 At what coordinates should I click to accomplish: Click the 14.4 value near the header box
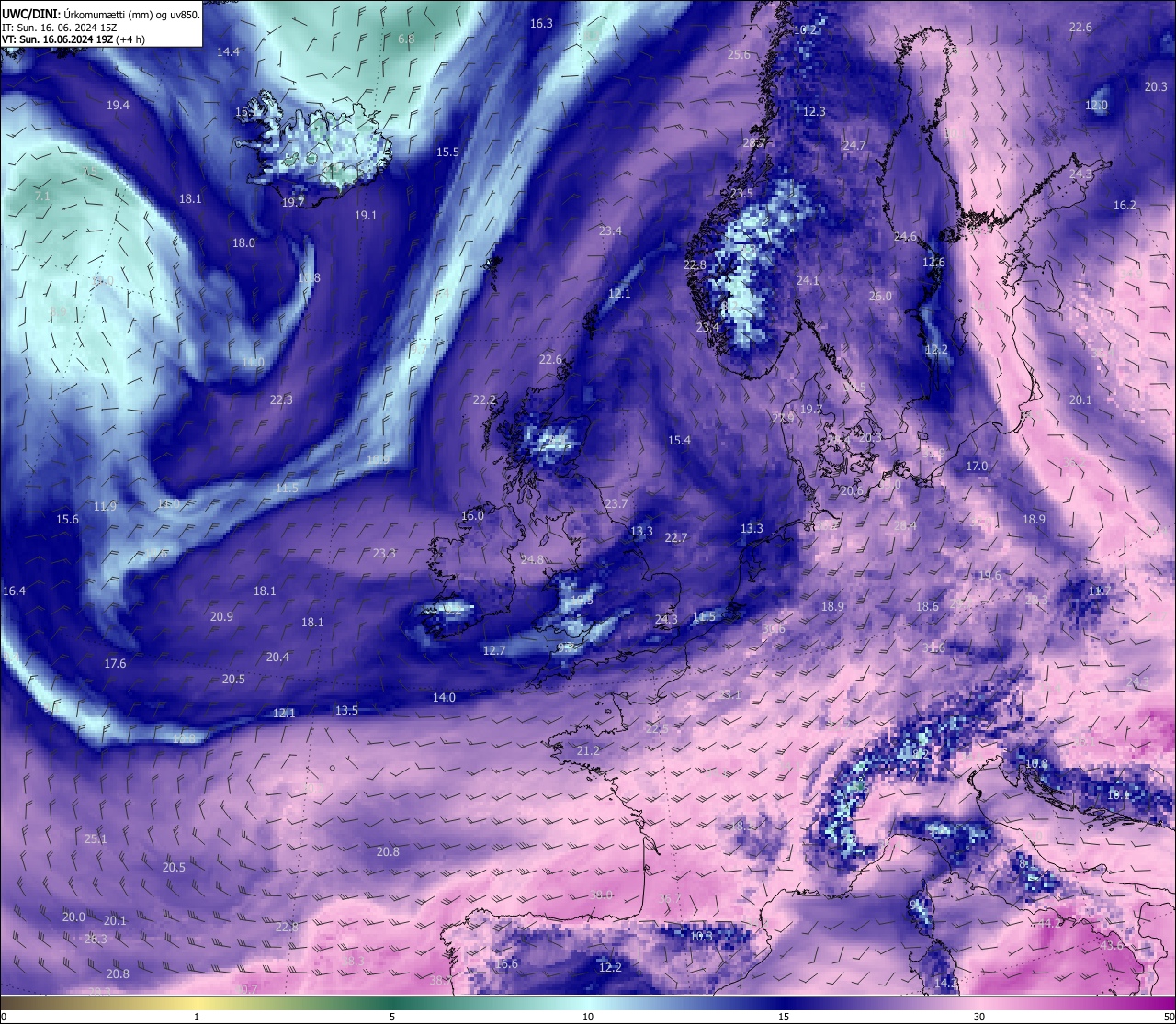pos(228,51)
